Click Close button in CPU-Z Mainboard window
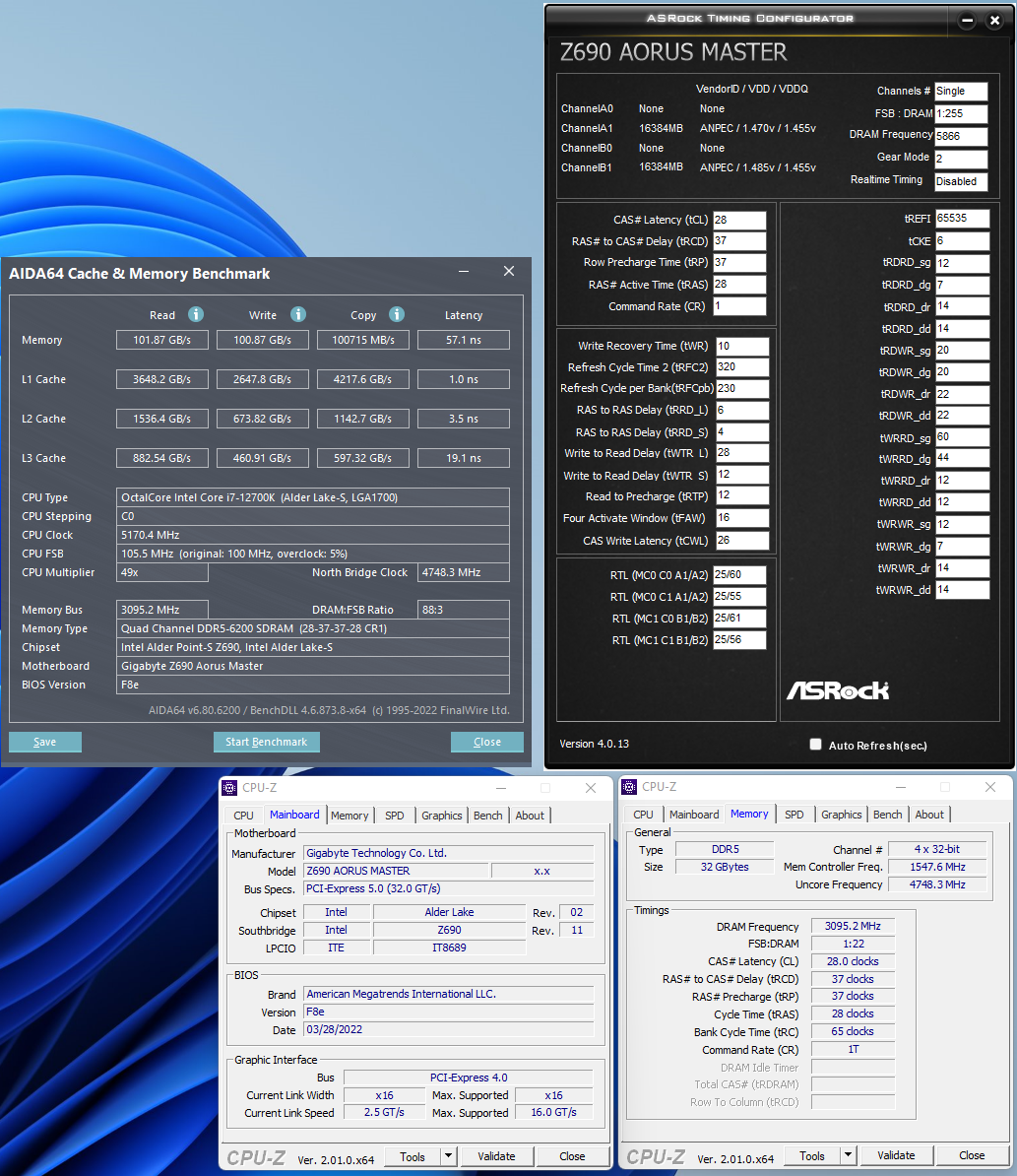The height and width of the screenshot is (1176, 1017). [x=573, y=1156]
